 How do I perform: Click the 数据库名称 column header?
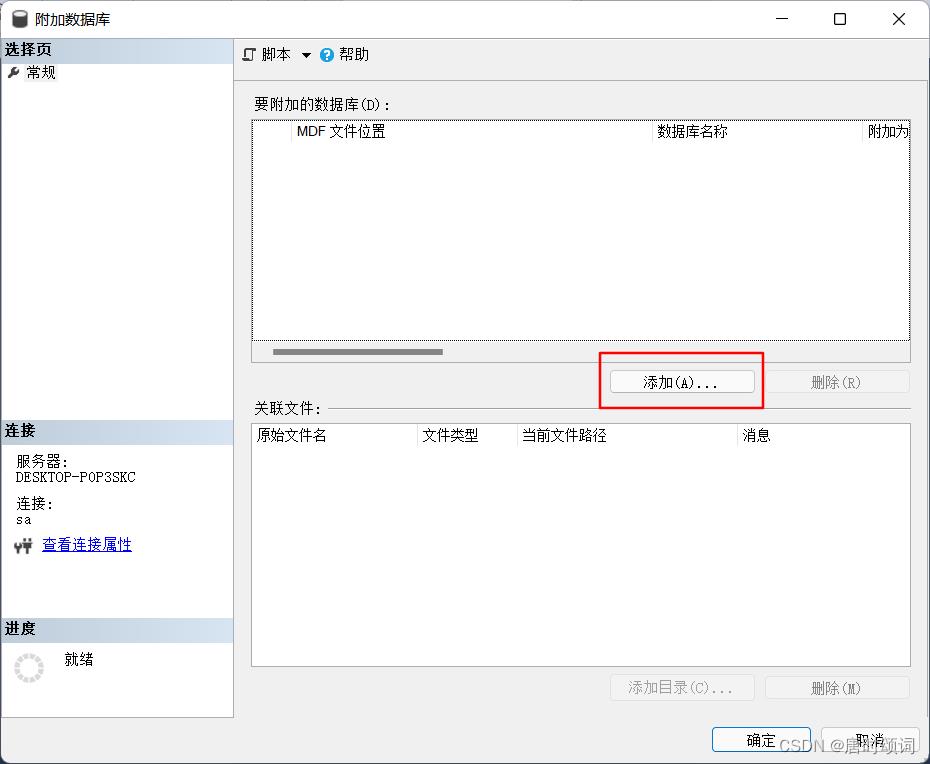(x=757, y=131)
